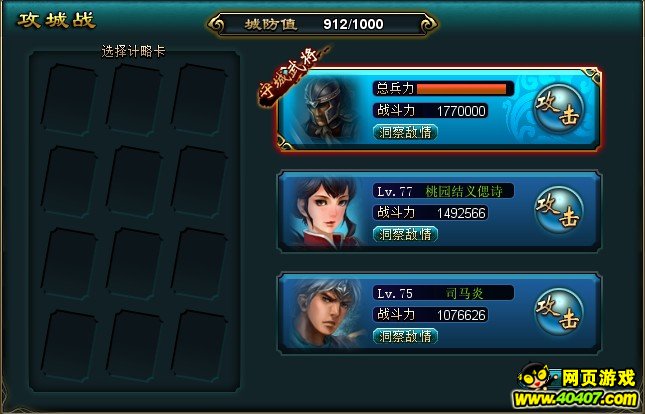Viewport: 645px width, 414px height.
Task: Click the female avatar of Lv. 77 player
Action: 325,211
